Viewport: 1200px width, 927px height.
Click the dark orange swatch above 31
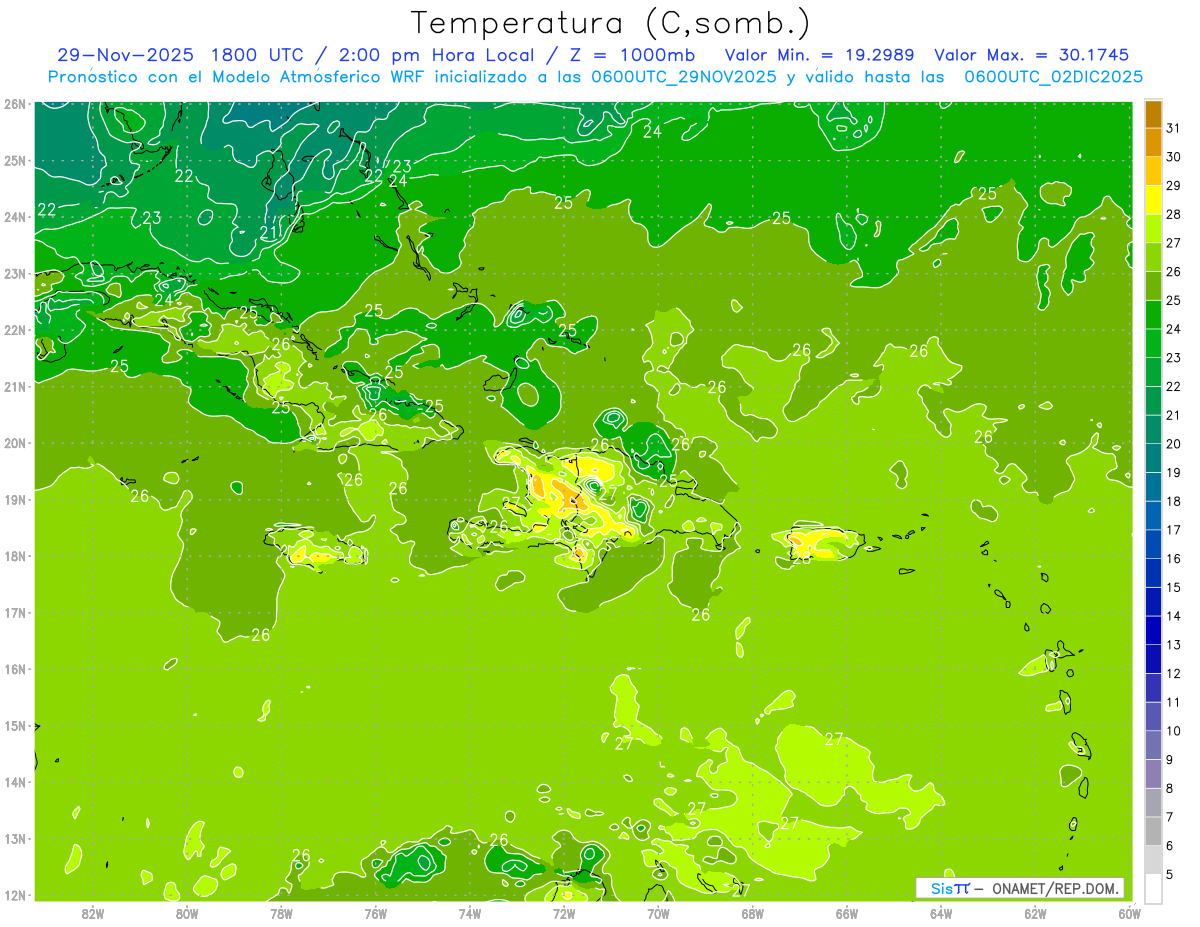click(x=1153, y=114)
